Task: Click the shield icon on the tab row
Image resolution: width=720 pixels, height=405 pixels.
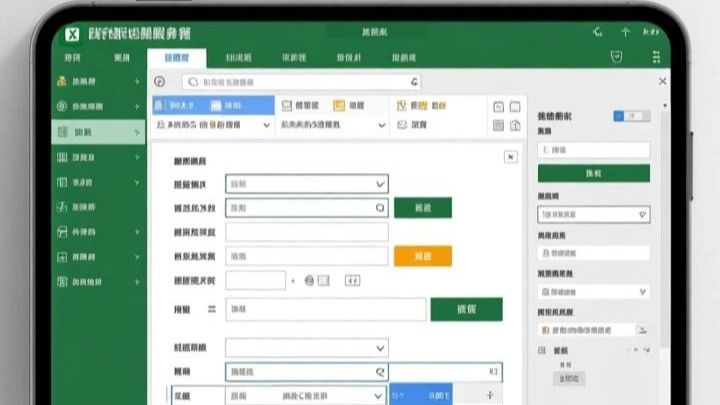Action: pyautogui.click(x=616, y=57)
